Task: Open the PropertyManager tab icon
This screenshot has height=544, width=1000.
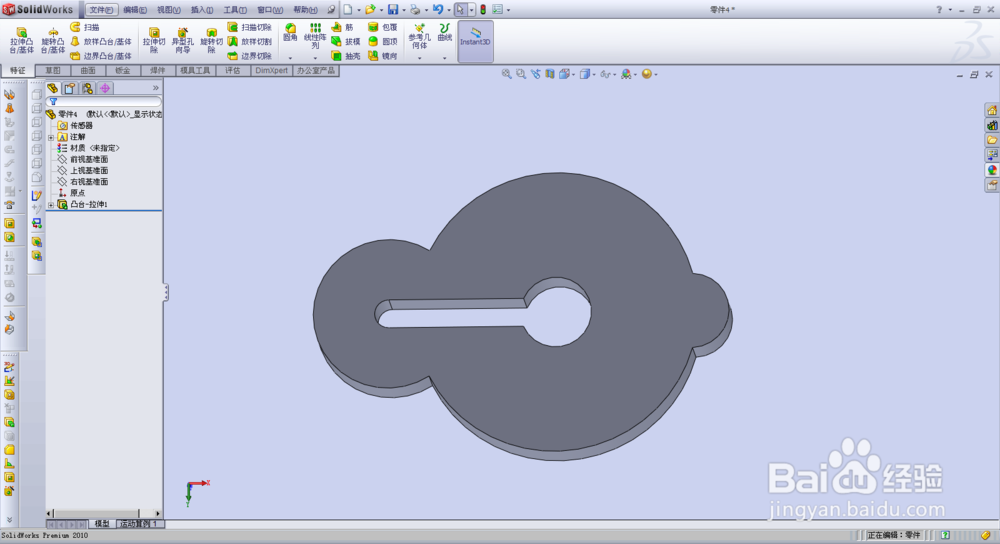Action: pos(70,88)
